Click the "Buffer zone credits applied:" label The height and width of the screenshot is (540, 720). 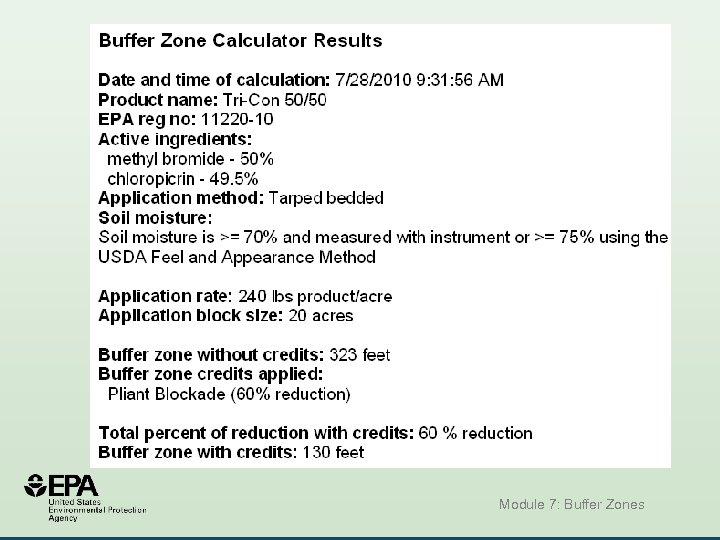pyautogui.click(x=210, y=375)
